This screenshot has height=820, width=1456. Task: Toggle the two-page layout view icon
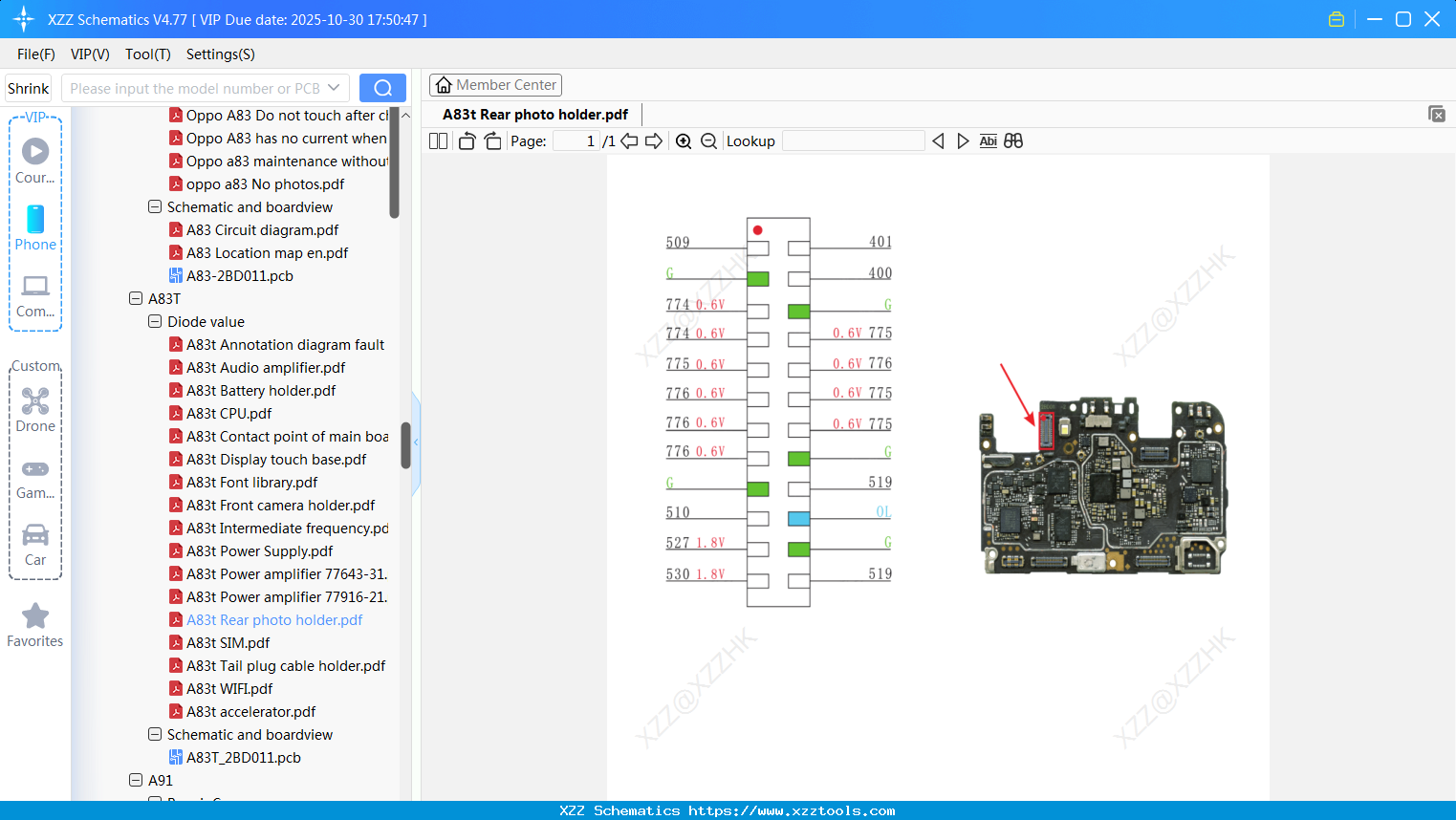[438, 141]
